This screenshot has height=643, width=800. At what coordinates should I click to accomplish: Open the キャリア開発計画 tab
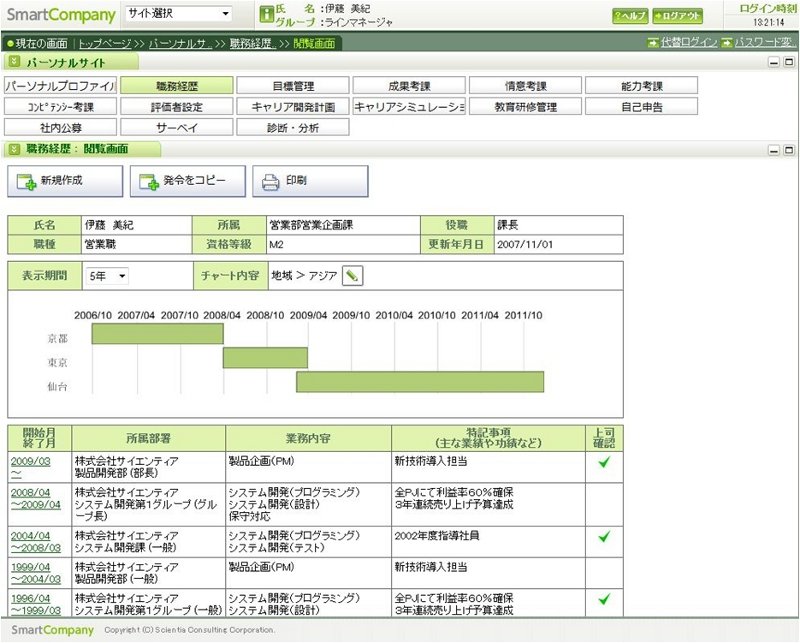coord(293,106)
